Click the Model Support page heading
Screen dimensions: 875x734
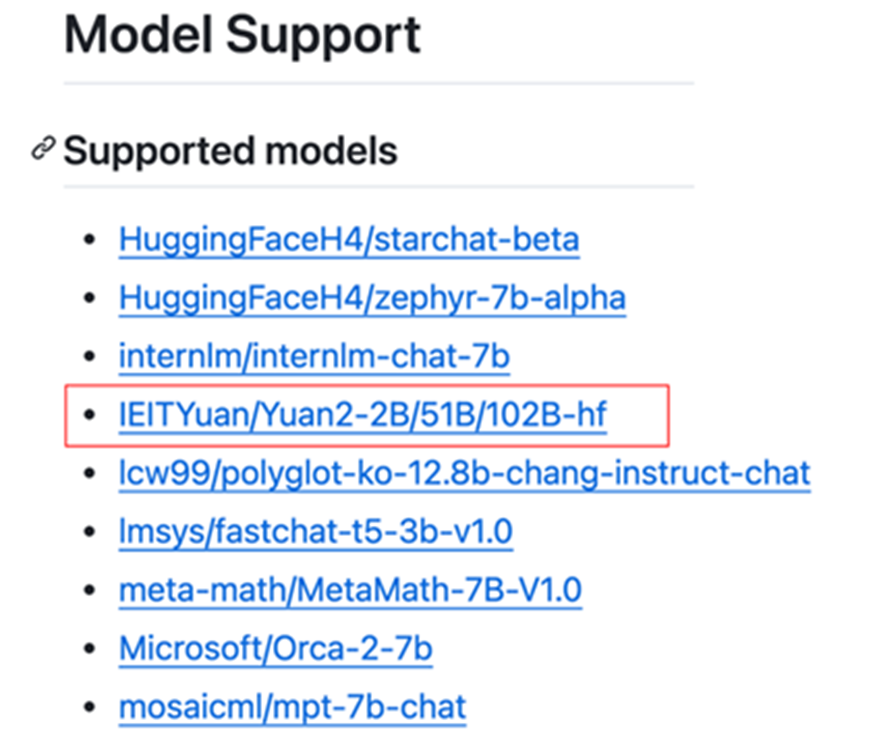(242, 36)
